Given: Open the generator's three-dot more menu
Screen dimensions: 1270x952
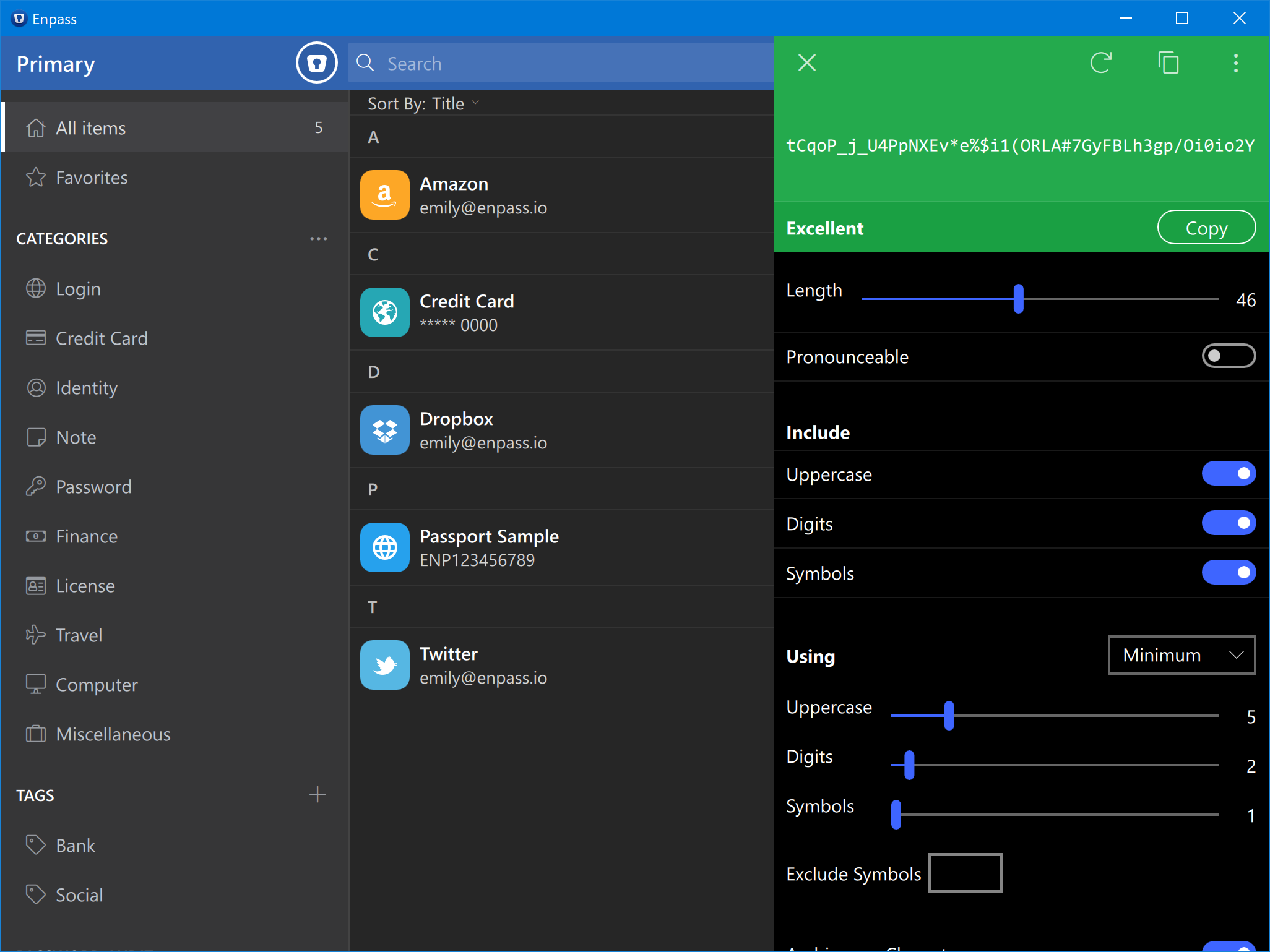Looking at the screenshot, I should [1236, 62].
